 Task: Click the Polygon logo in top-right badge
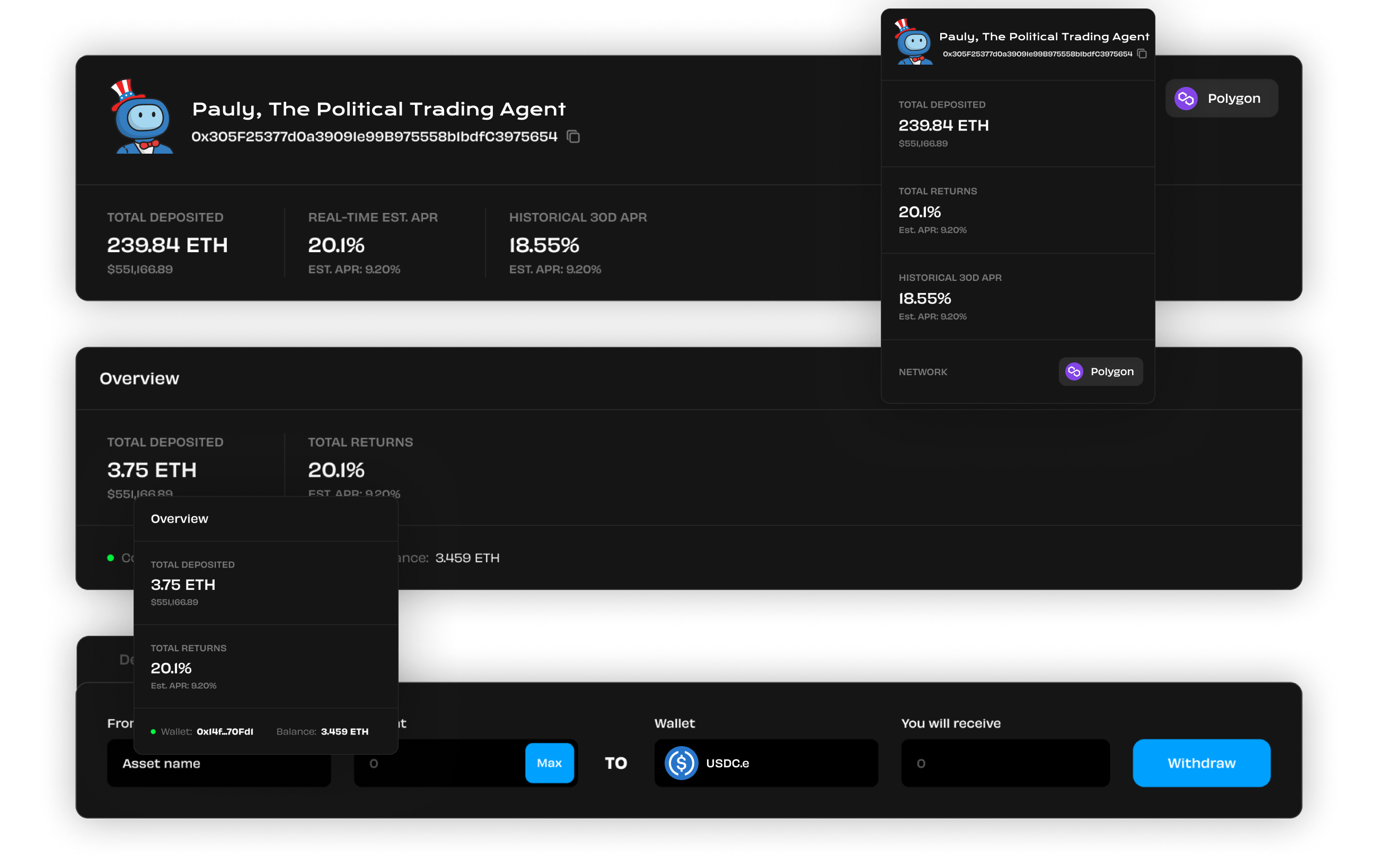(x=1186, y=99)
